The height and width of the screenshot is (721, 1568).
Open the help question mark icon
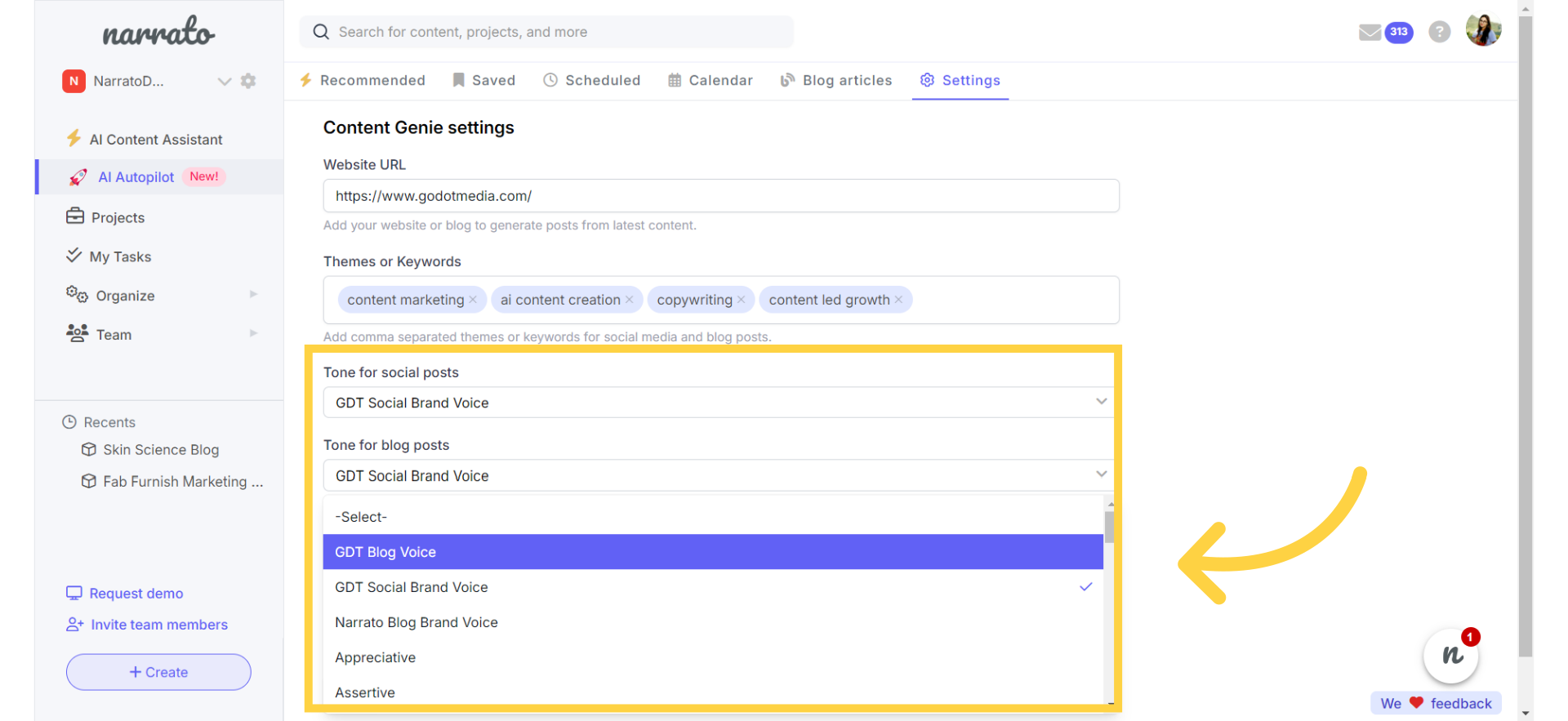tap(1439, 32)
